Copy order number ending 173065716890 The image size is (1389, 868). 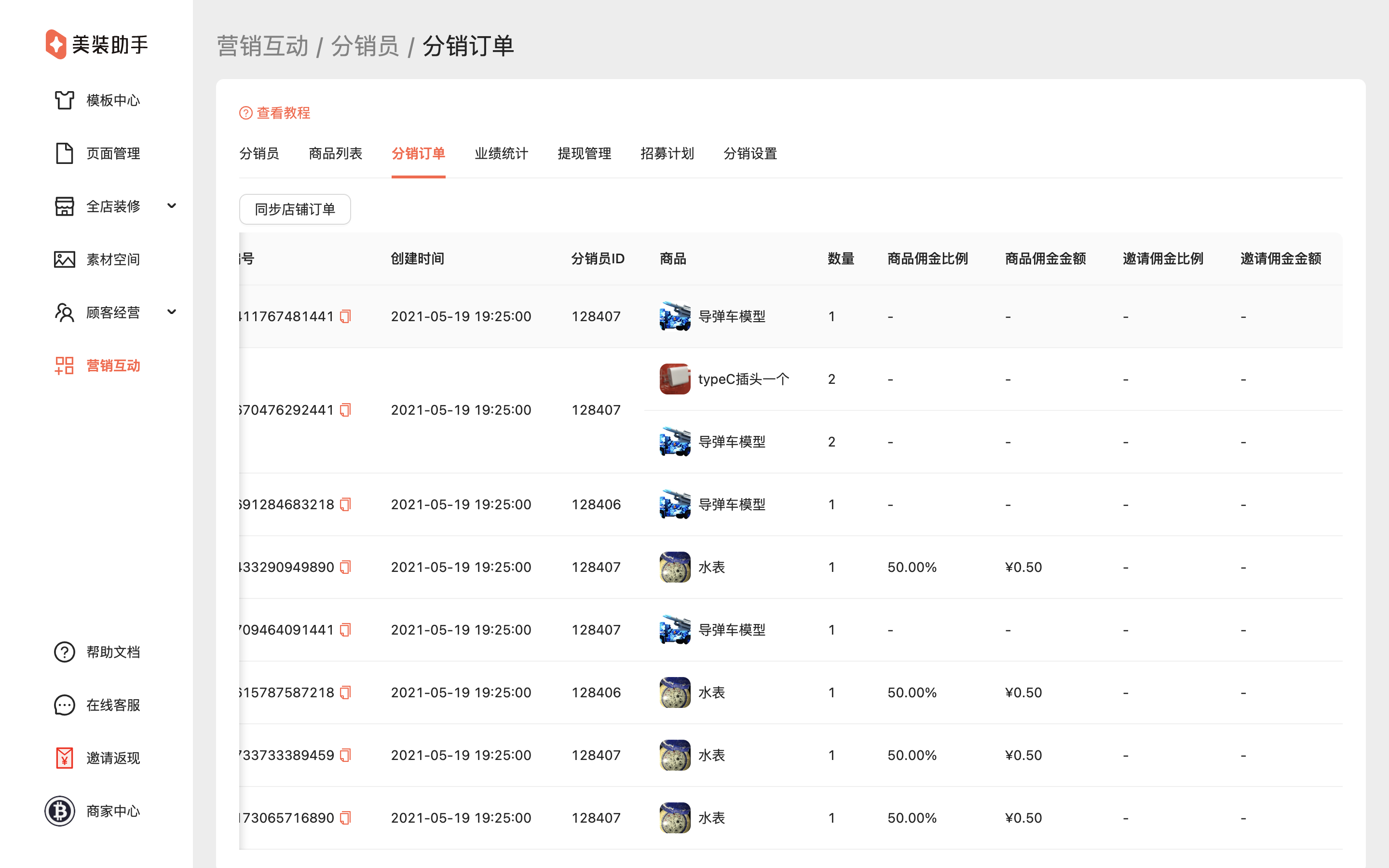pos(345,818)
